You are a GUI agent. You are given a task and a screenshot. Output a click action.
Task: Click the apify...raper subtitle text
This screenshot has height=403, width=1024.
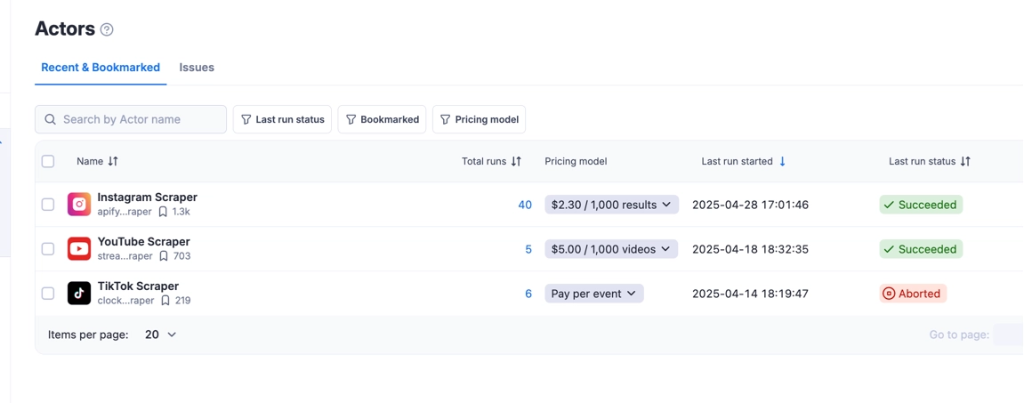click(125, 212)
